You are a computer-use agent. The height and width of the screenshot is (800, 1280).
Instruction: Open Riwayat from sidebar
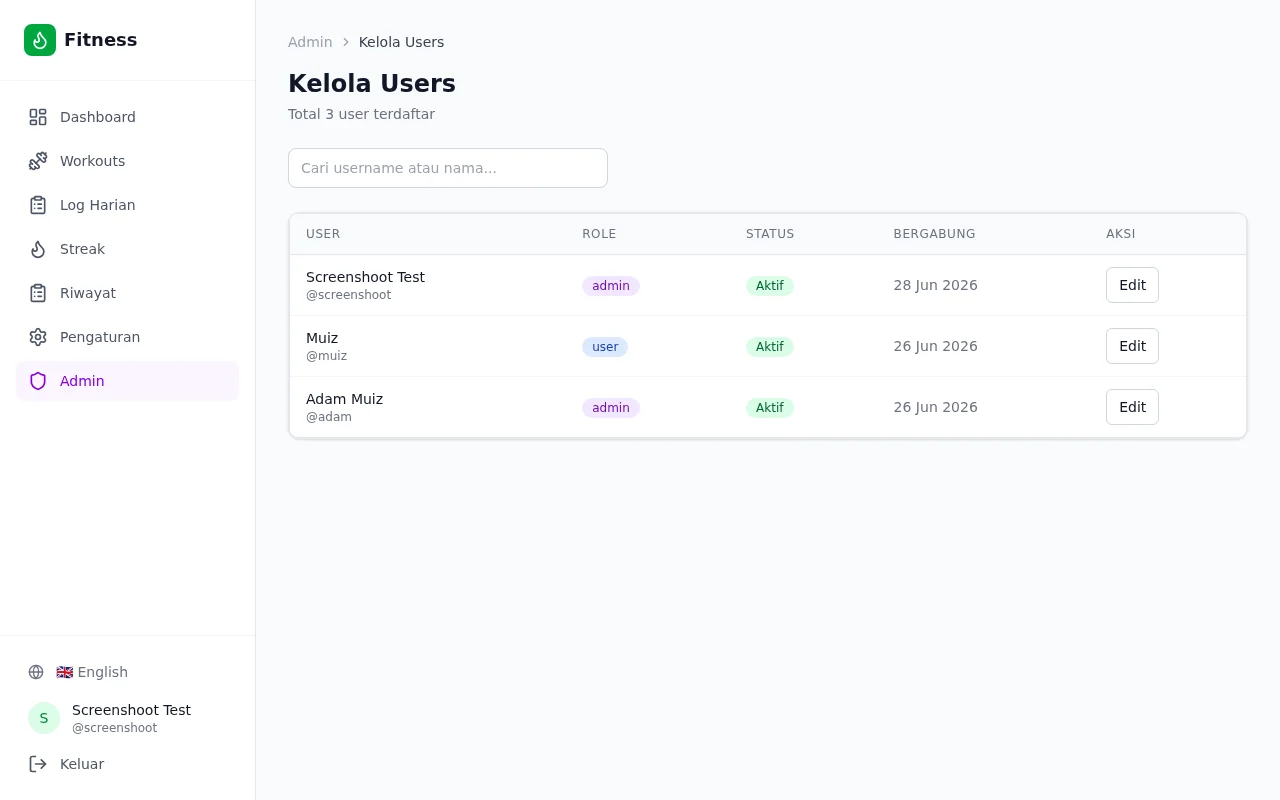[x=127, y=293]
